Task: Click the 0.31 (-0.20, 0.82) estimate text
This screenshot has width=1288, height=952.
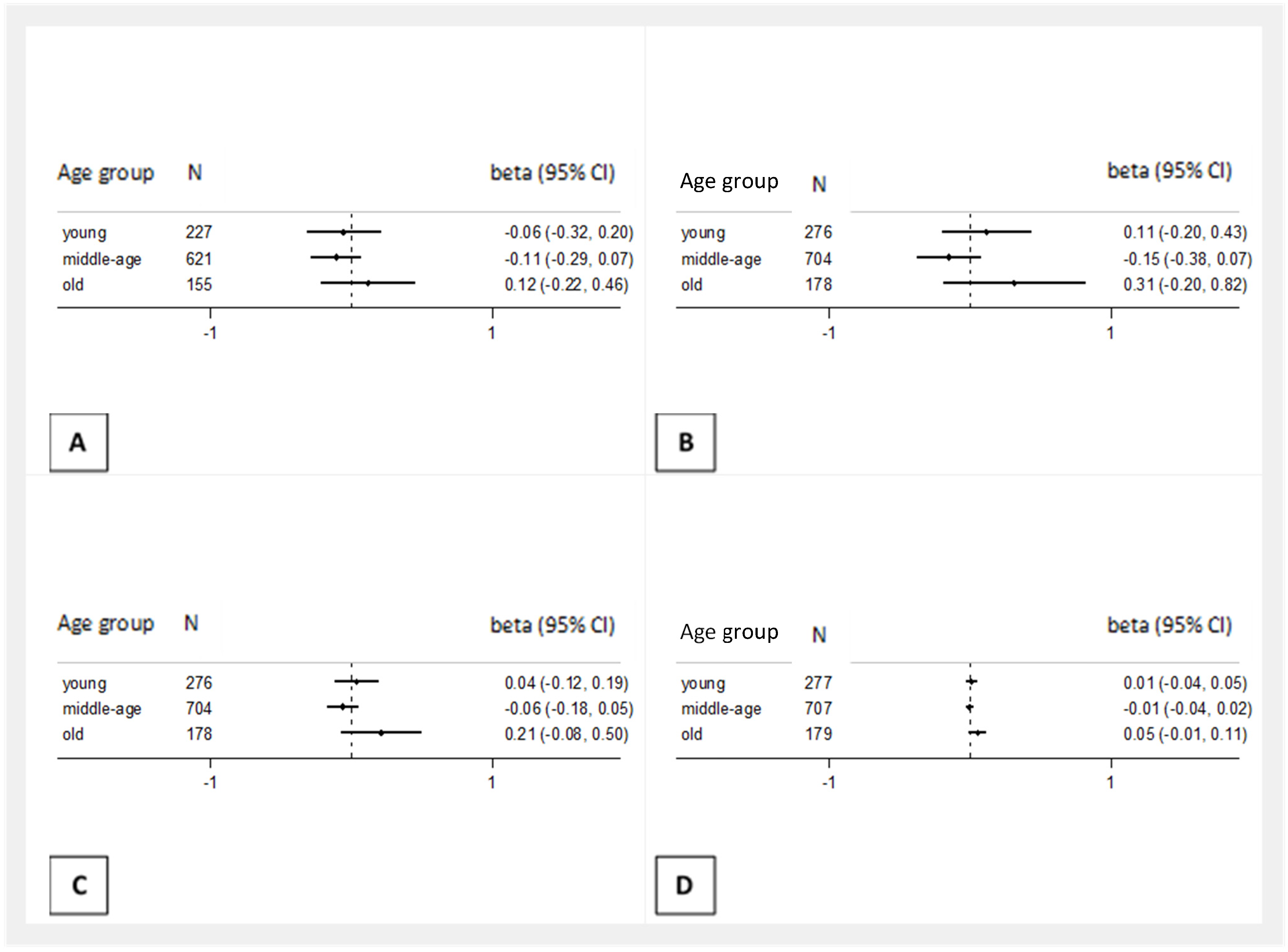Action: point(1185,285)
